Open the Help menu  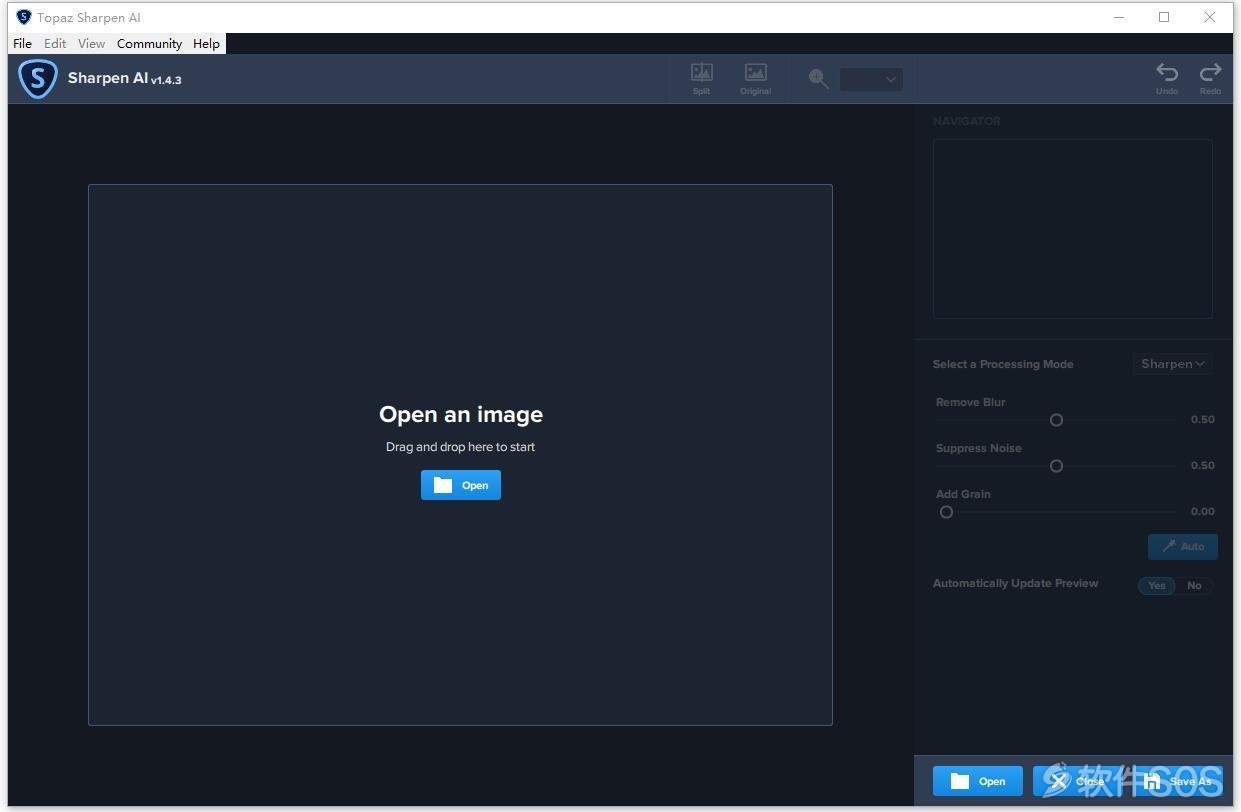206,43
